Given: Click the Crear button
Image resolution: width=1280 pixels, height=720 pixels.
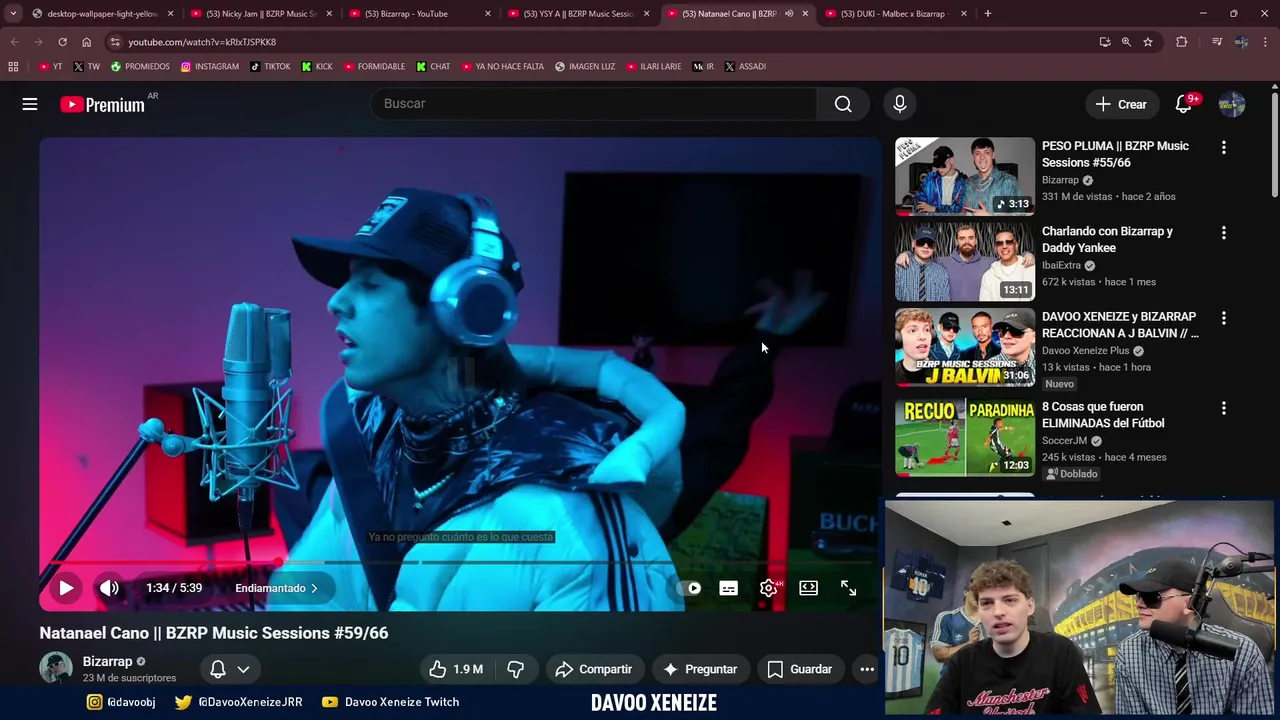Looking at the screenshot, I should 1121,104.
